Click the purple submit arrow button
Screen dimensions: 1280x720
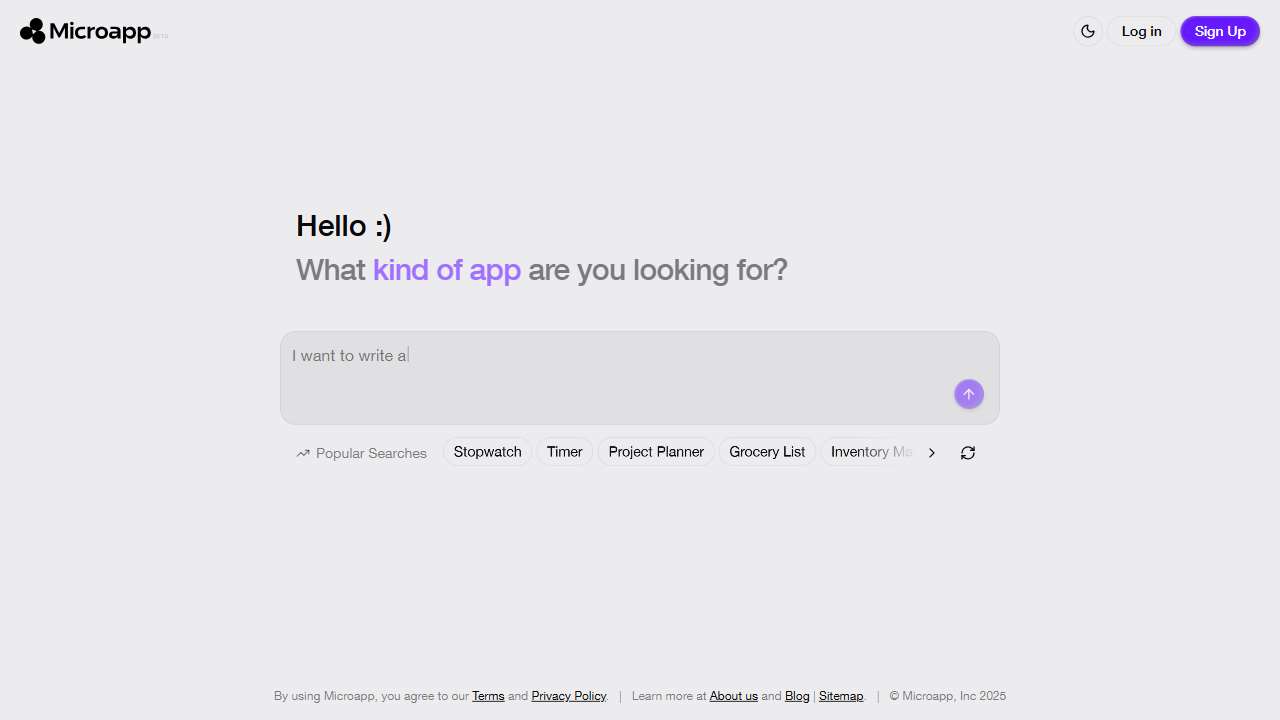(x=968, y=393)
